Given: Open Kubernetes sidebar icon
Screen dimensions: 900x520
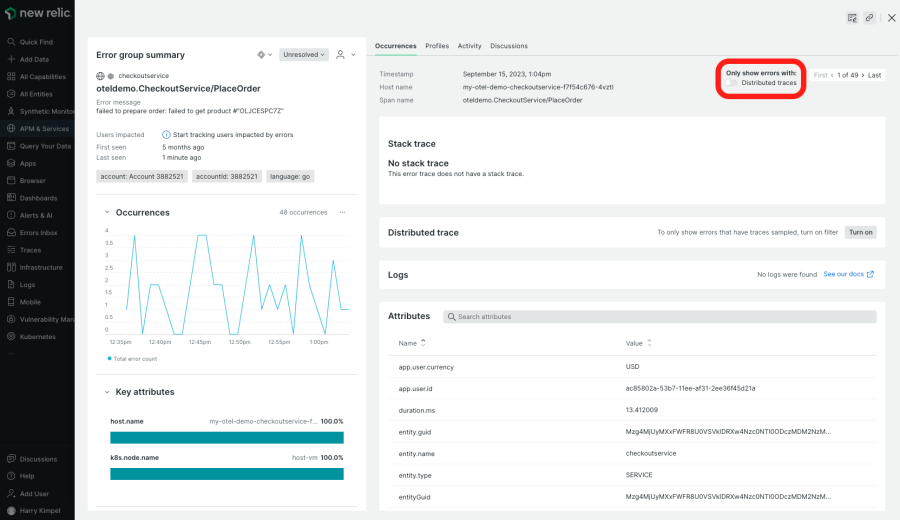Looking at the screenshot, I should [11, 336].
